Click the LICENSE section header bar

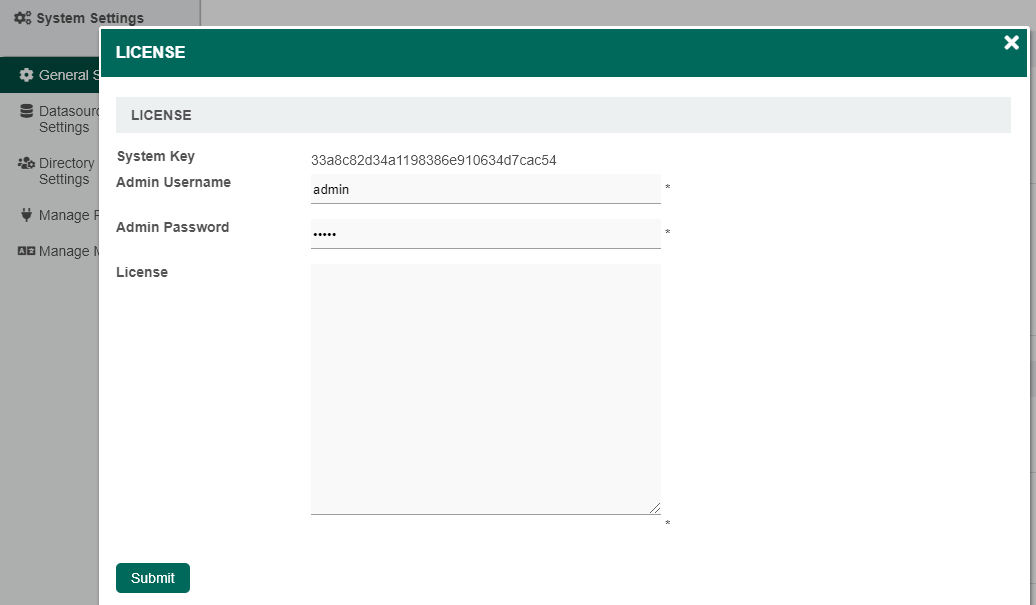click(x=563, y=115)
